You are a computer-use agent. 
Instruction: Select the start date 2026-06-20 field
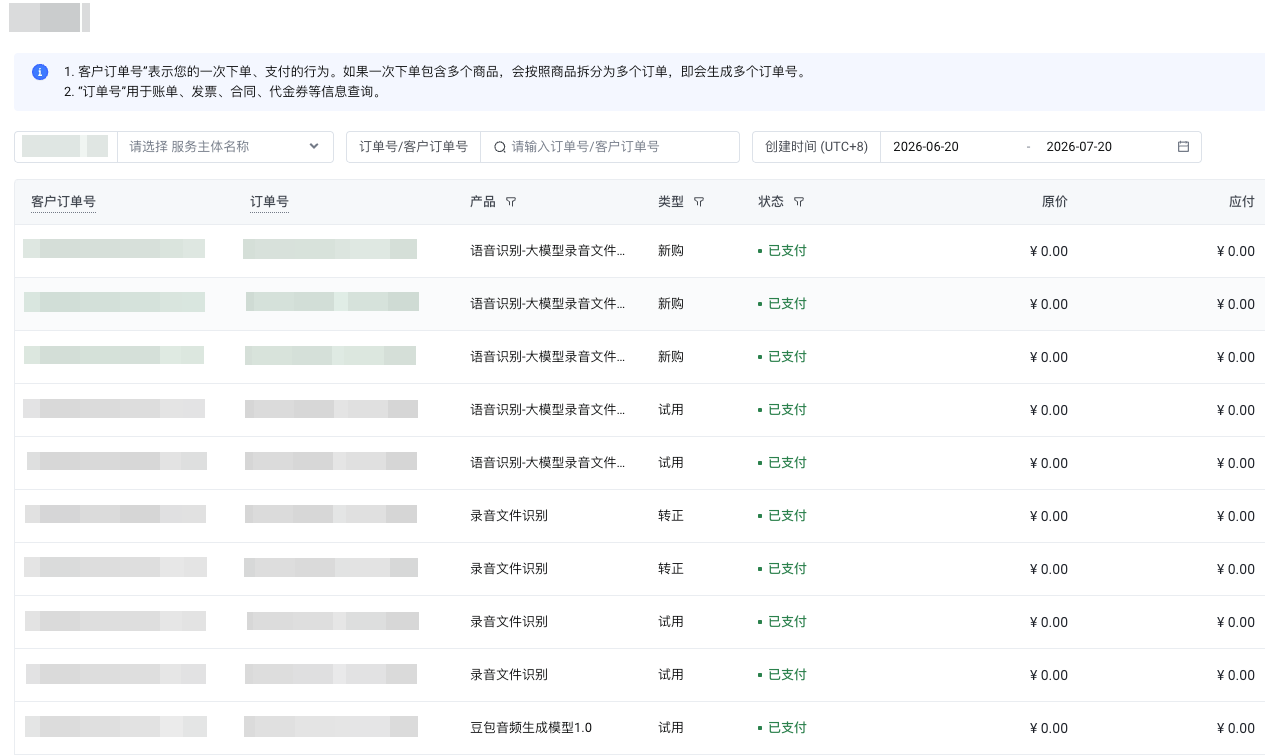click(x=925, y=147)
